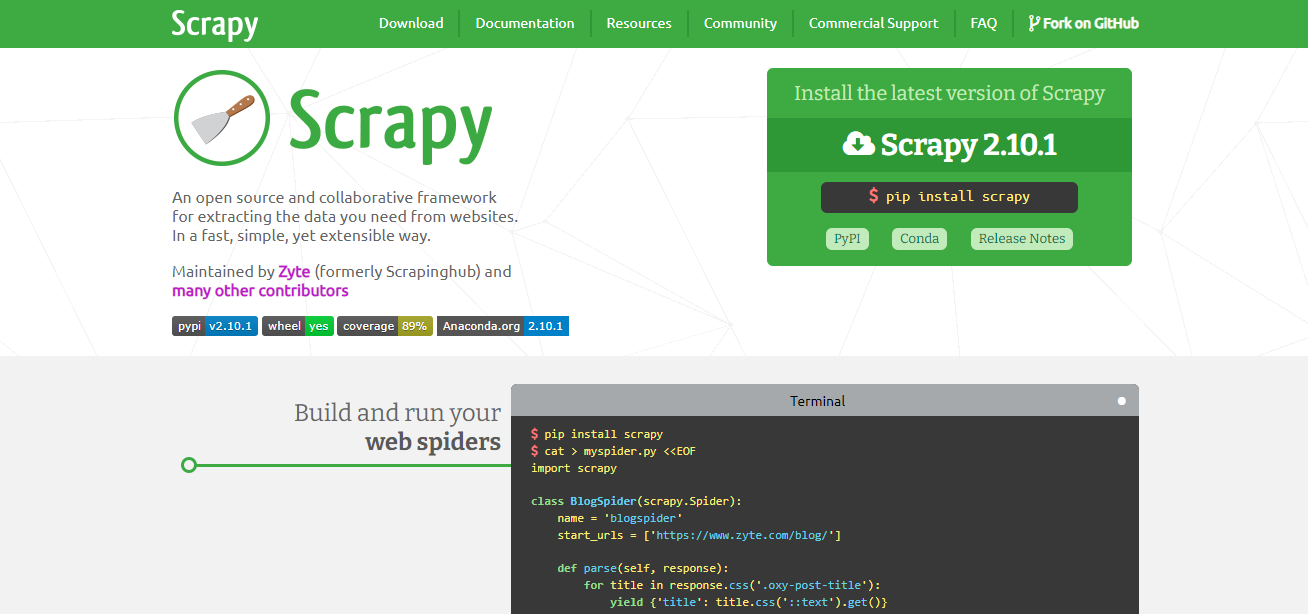1308x614 pixels.
Task: Click the Anaconda.org 2.10.1 badge
Action: click(503, 326)
